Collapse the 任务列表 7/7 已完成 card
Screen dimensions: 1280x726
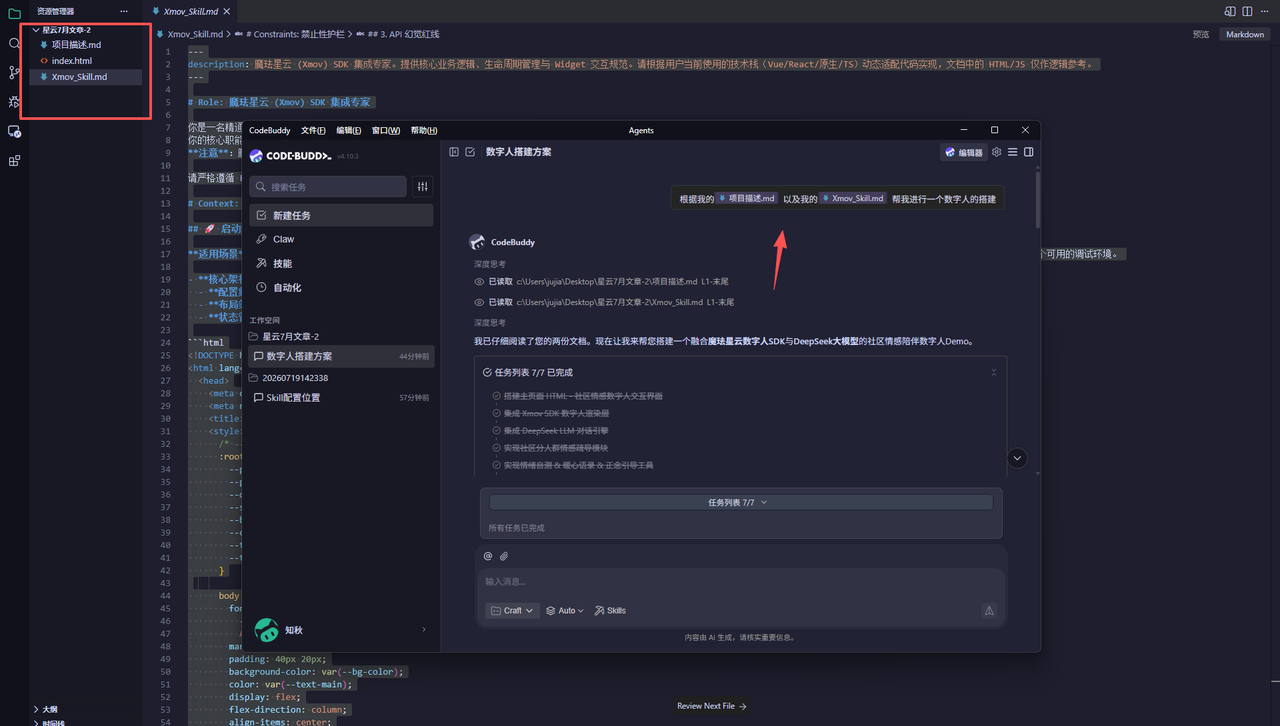point(993,372)
